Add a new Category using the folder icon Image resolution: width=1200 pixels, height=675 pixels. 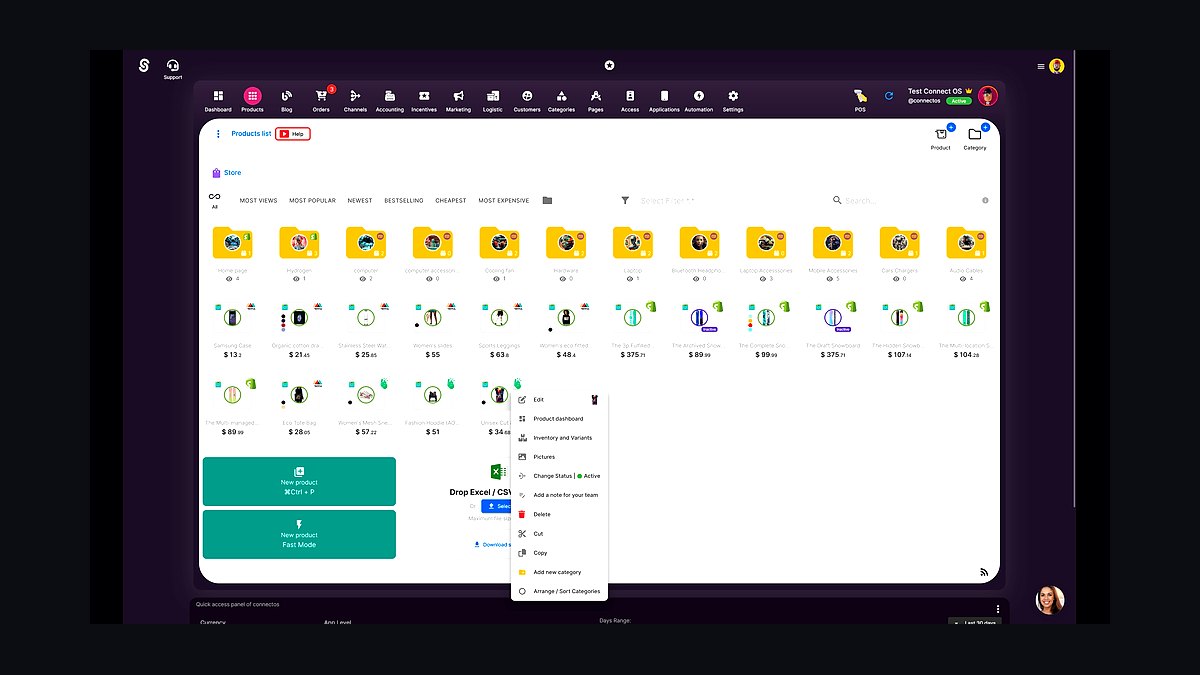pyautogui.click(x=975, y=135)
